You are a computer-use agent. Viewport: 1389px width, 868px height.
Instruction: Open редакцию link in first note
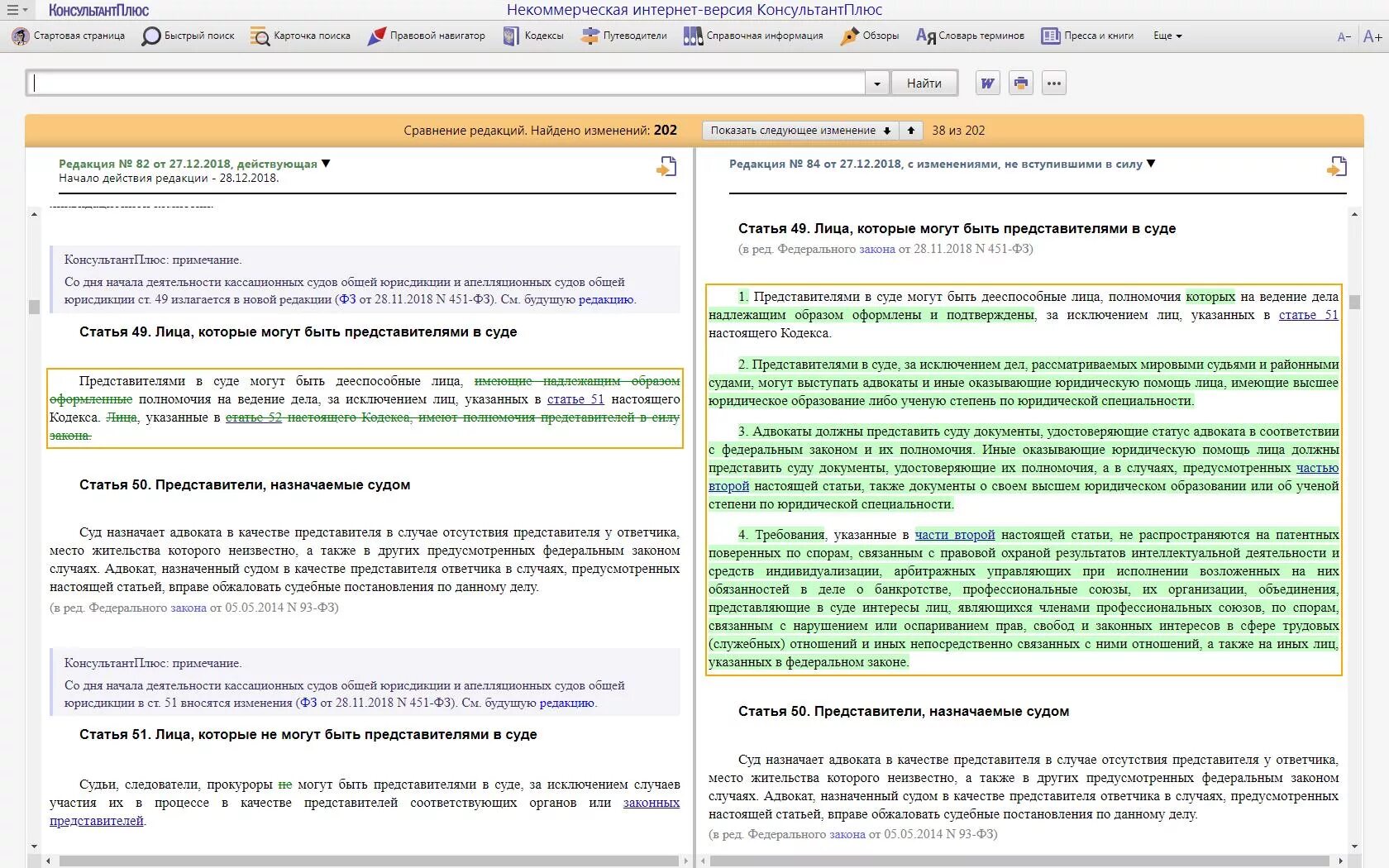606,299
